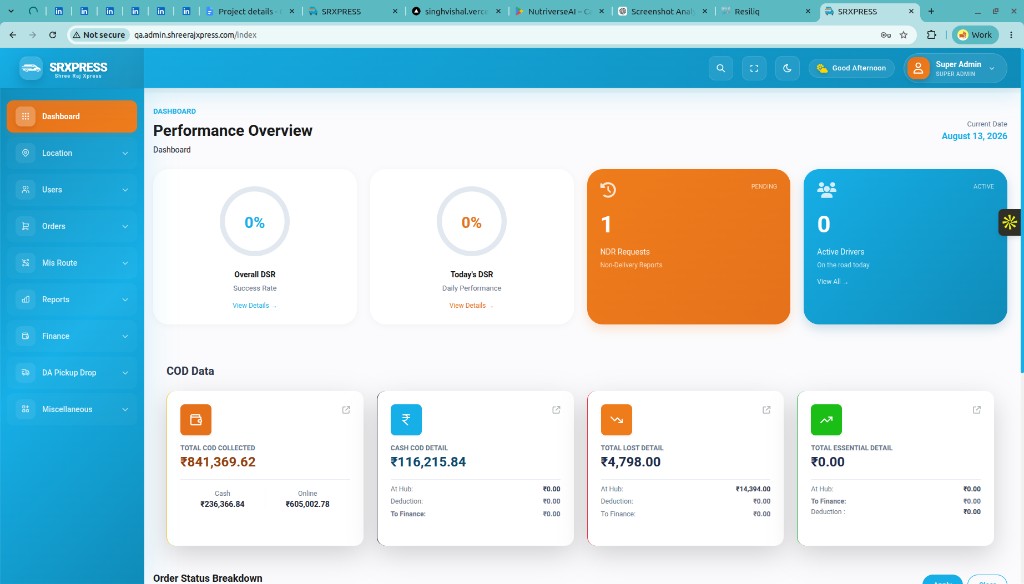This screenshot has width=1024, height=584.
Task: Open the Dashboard sidebar item
Action: click(x=72, y=116)
